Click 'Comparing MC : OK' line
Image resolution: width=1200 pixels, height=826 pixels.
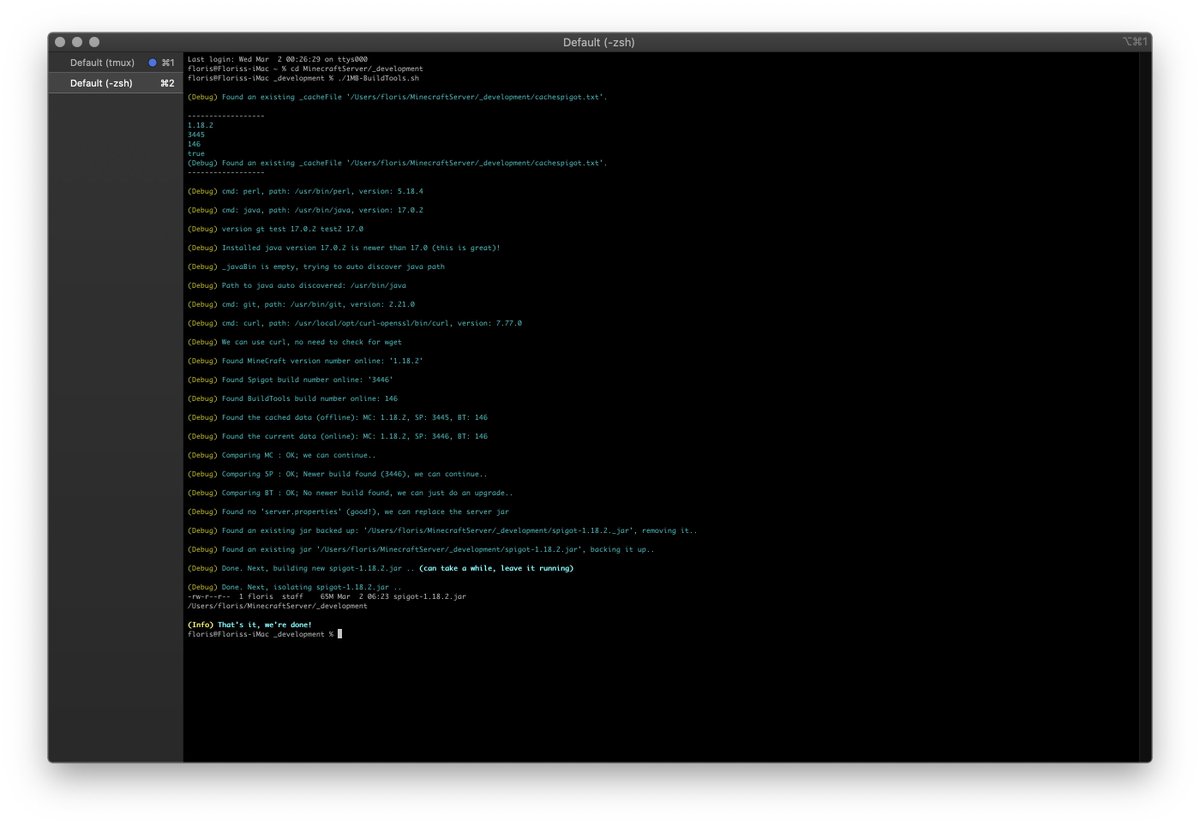[x=282, y=455]
